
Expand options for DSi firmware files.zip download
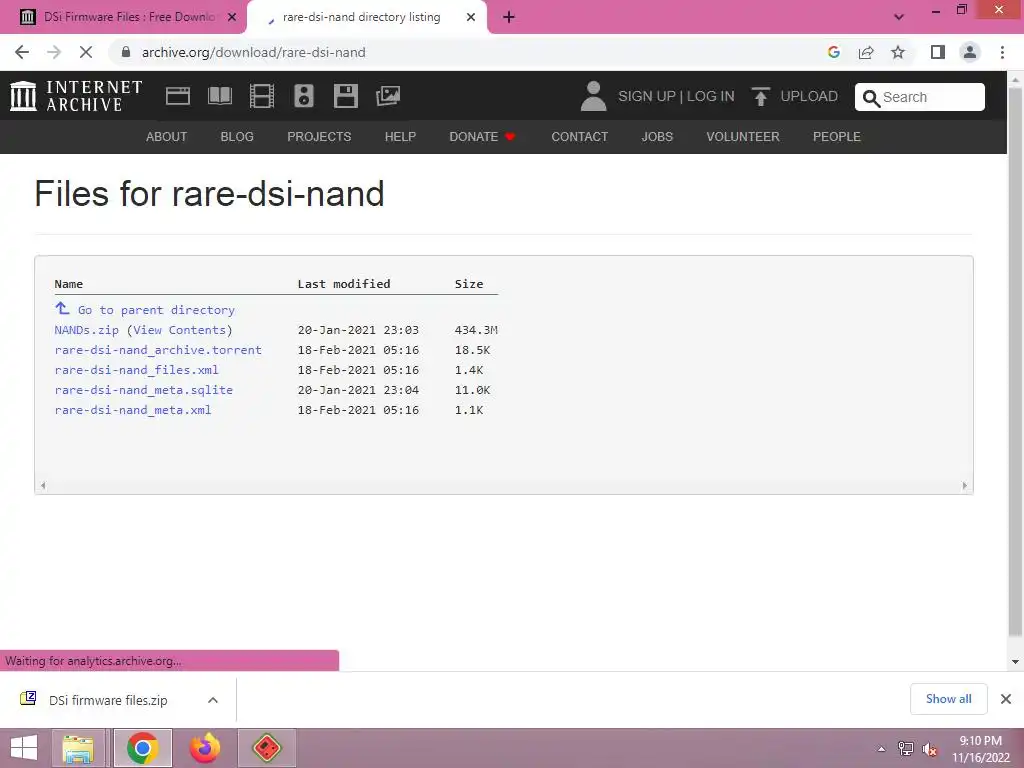[x=213, y=700]
